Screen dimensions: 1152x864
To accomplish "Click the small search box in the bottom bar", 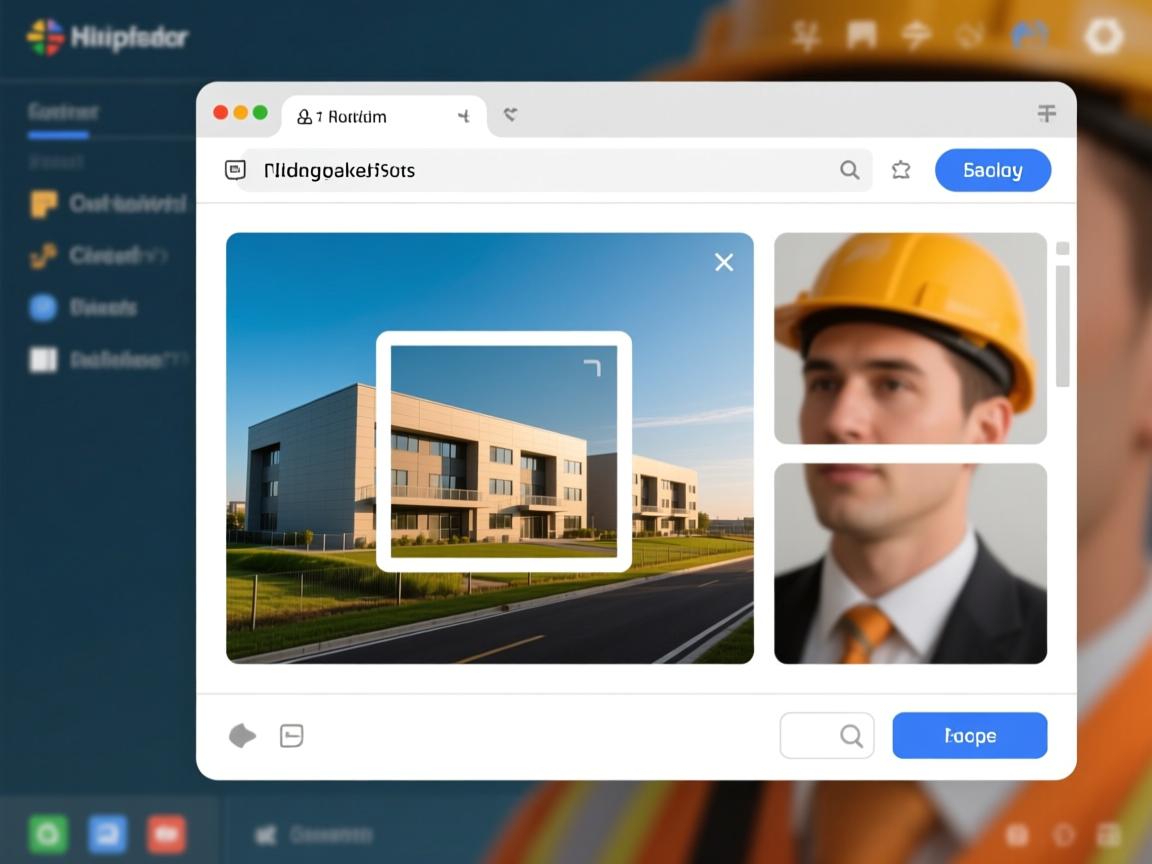I will point(826,736).
